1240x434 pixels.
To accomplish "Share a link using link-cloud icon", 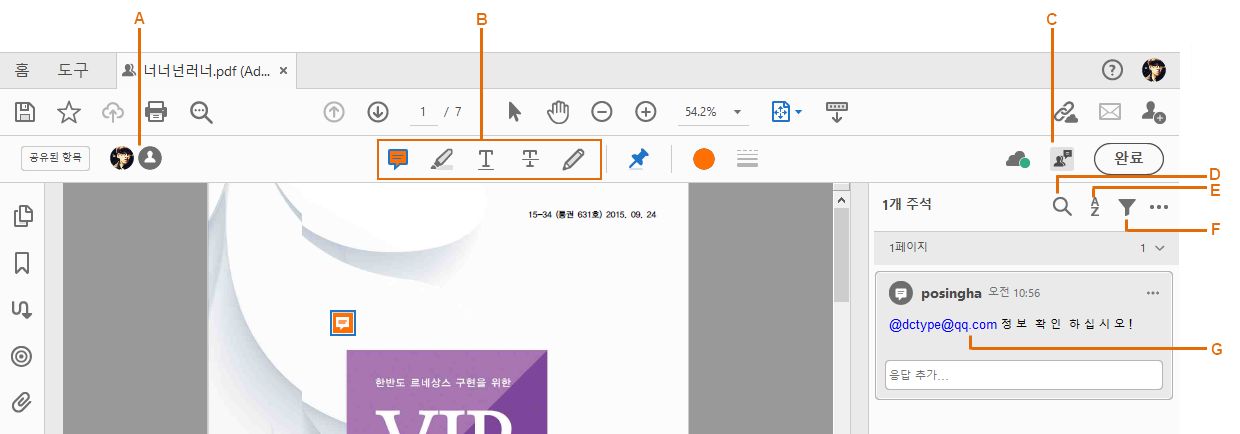I will 1067,112.
